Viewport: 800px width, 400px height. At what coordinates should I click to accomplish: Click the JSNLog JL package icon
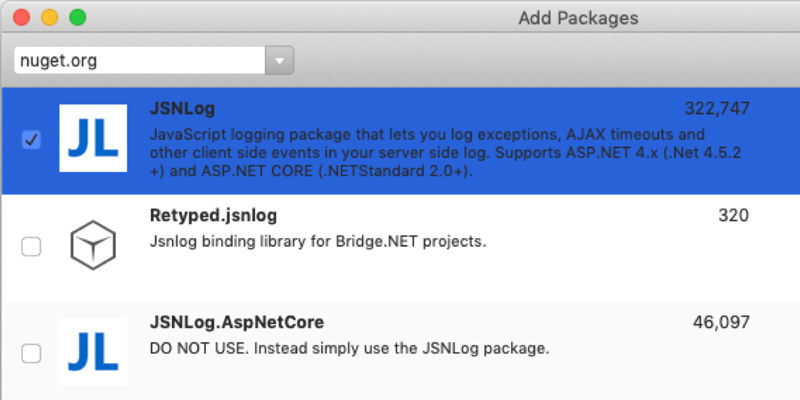tap(93, 138)
